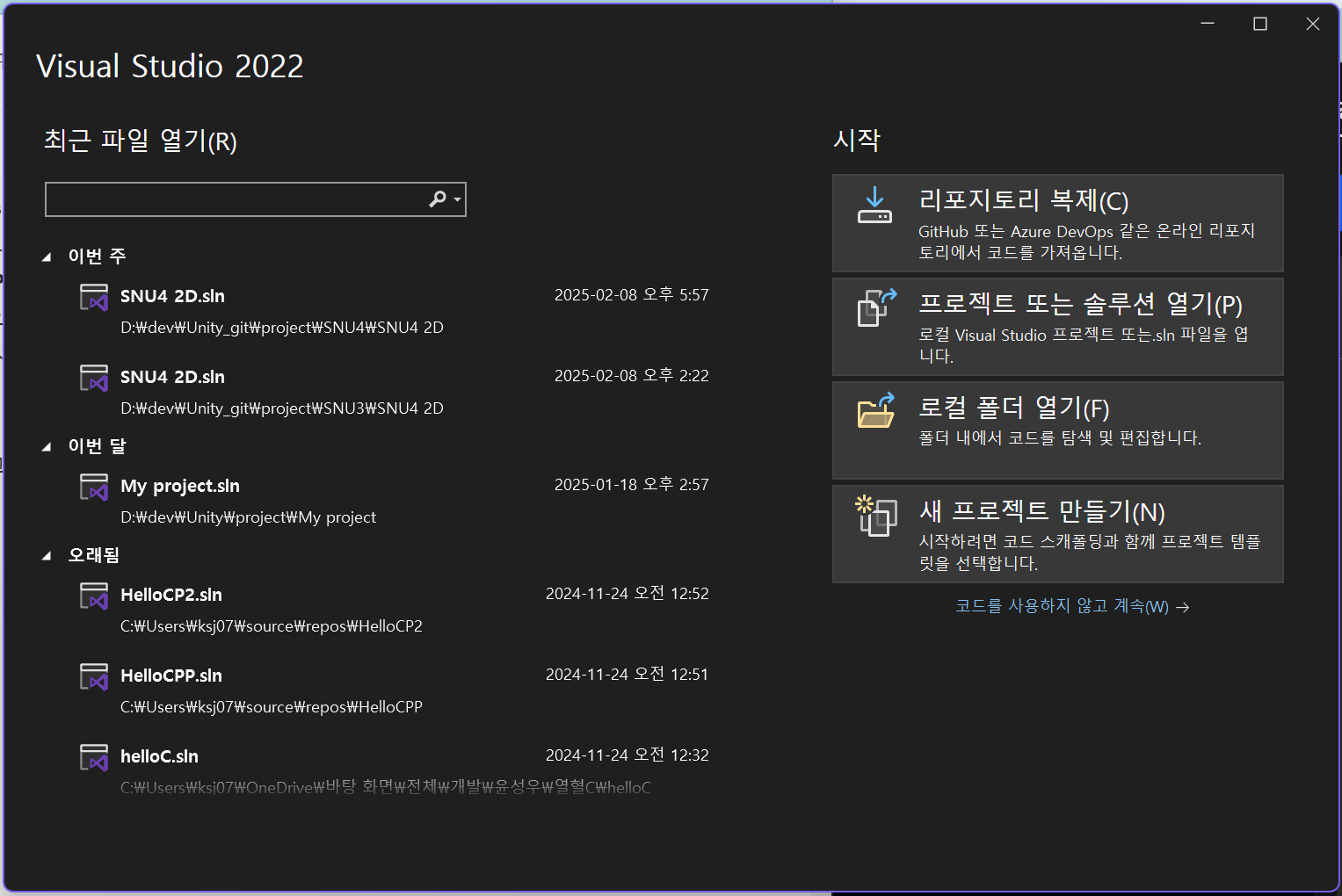Click the helloC.sln solution icon

(x=94, y=757)
